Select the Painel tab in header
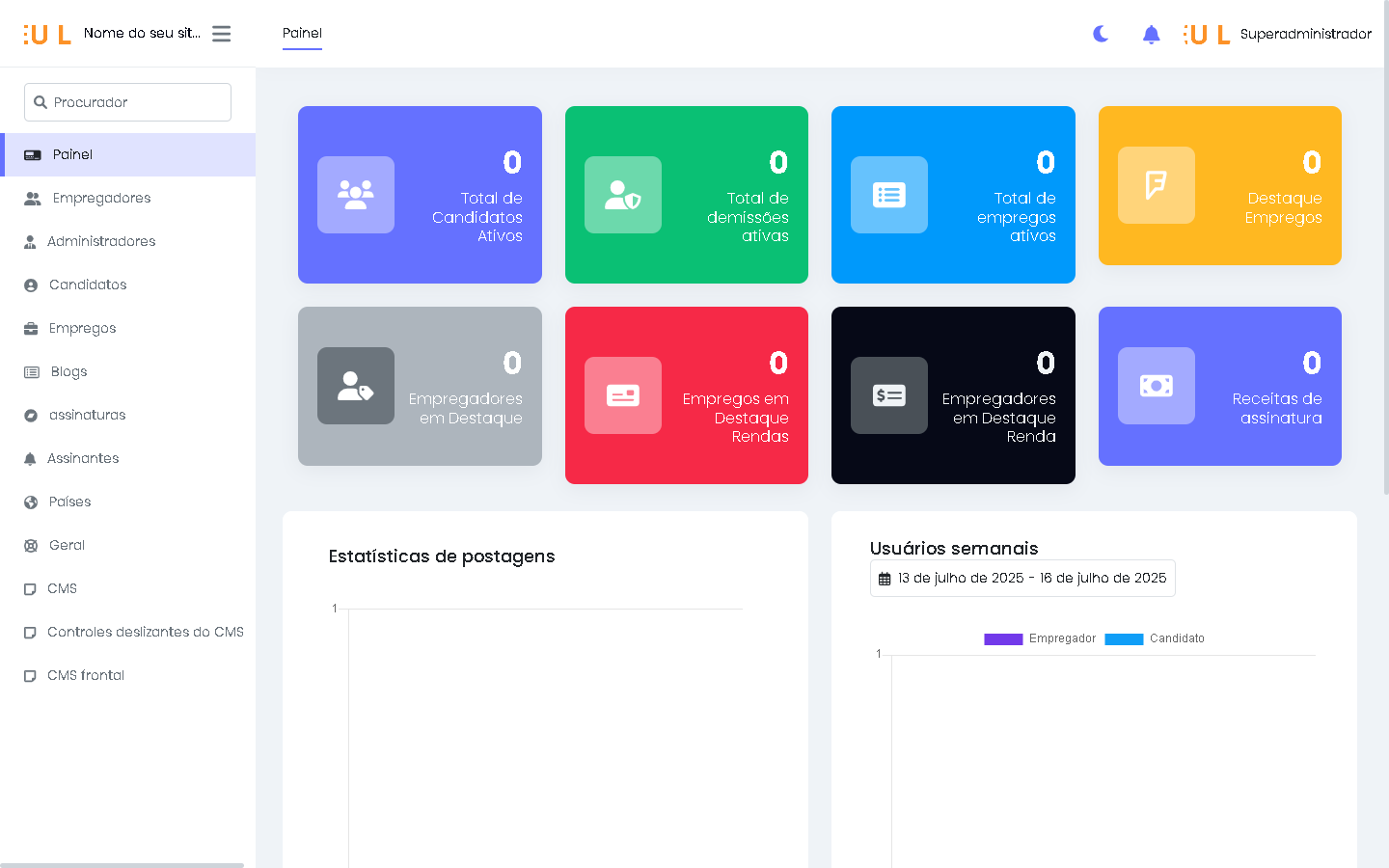 pos(302,33)
